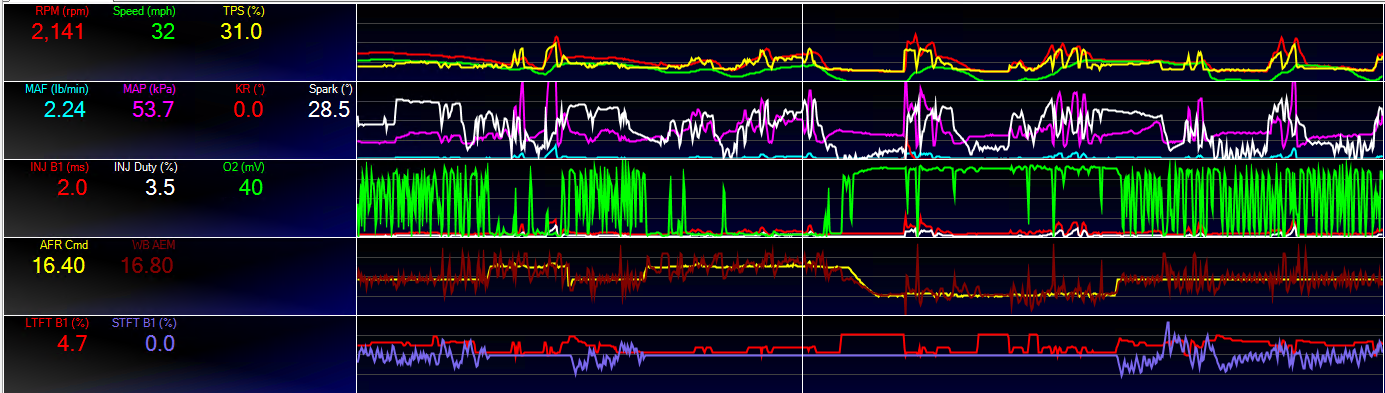Select the RPM value 2,141
The image size is (1385, 393).
[58, 32]
